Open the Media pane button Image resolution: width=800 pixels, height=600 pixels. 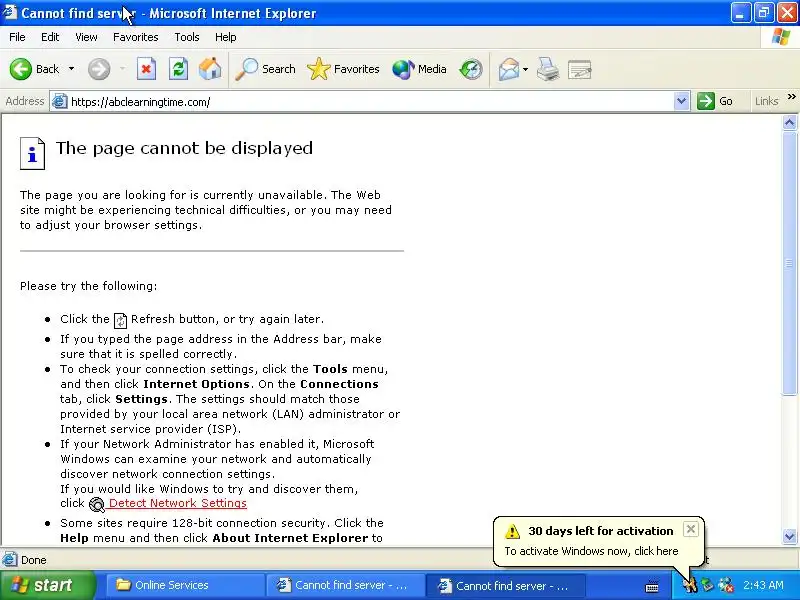click(419, 69)
